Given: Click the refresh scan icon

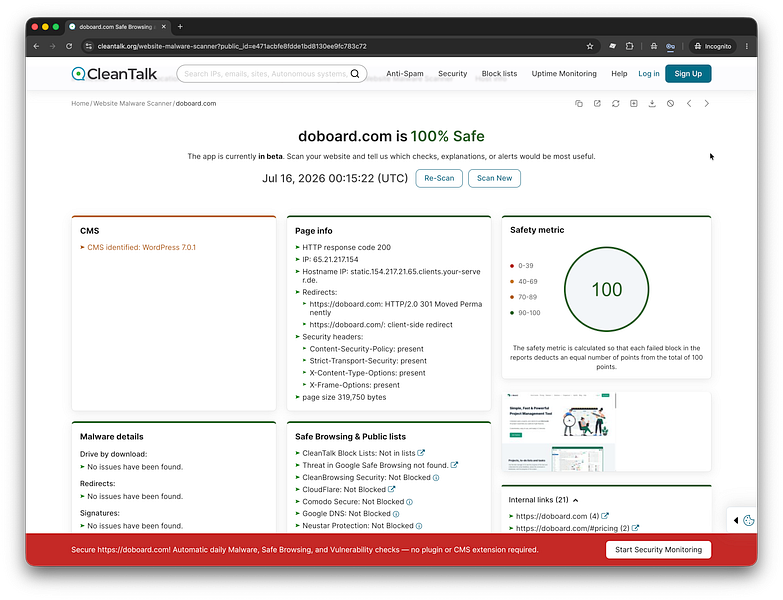Looking at the screenshot, I should pos(616,103).
